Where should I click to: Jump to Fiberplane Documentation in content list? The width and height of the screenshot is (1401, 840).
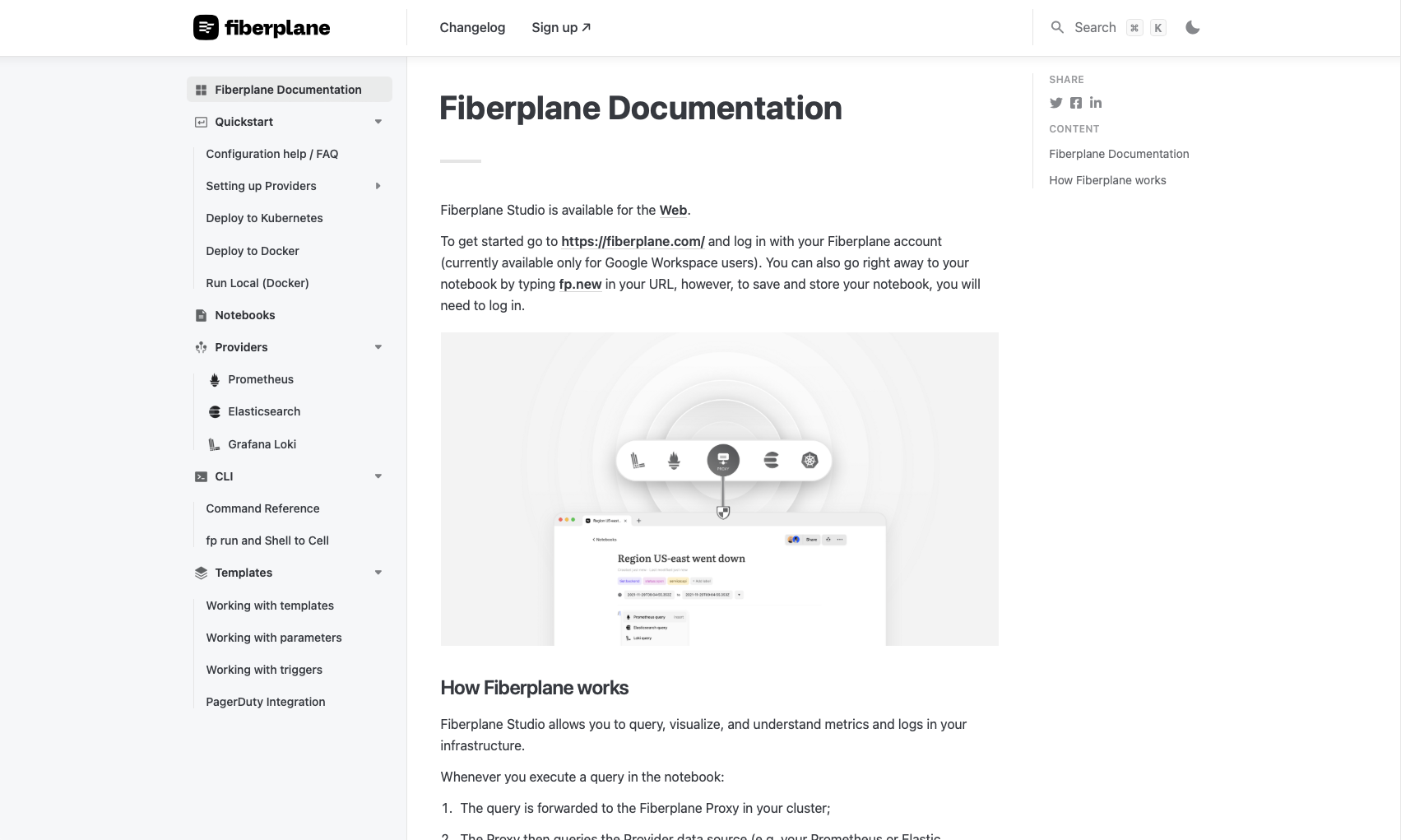tap(1119, 154)
